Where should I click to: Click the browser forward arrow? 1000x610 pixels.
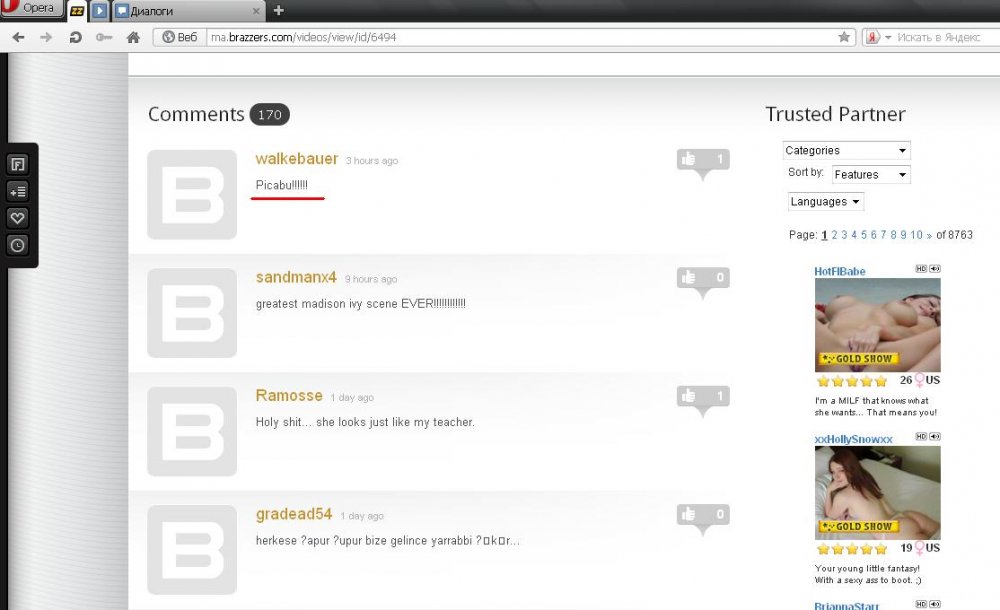click(46, 37)
